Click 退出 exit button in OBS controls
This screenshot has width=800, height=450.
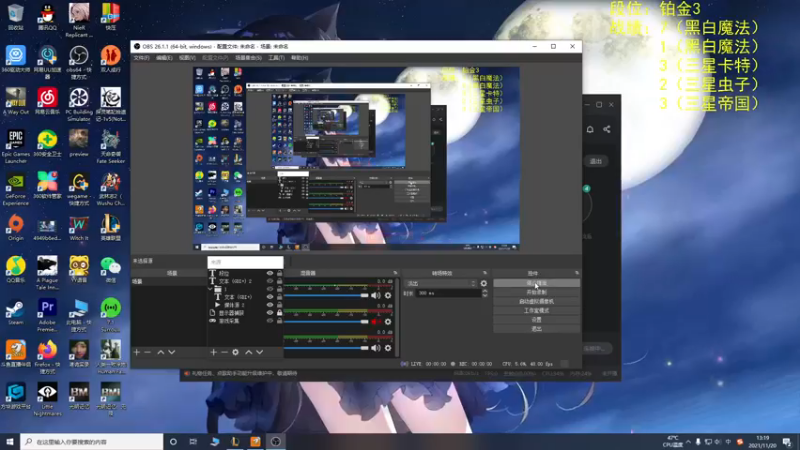pyautogui.click(x=536, y=329)
